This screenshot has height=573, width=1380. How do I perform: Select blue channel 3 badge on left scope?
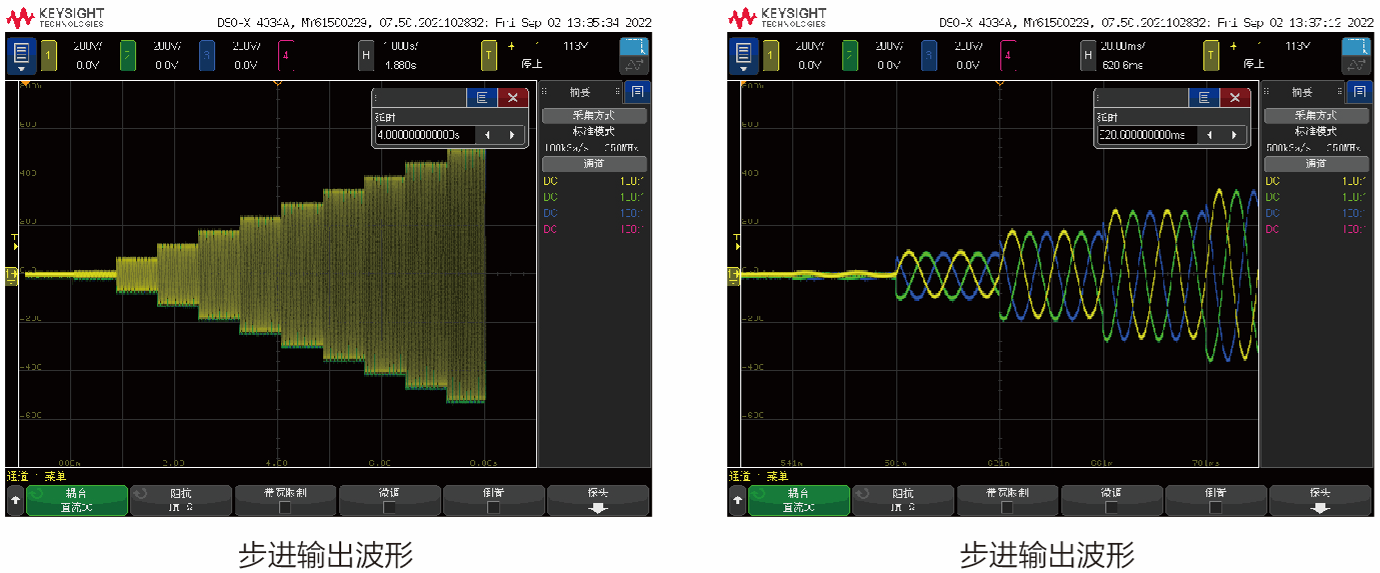(x=205, y=56)
